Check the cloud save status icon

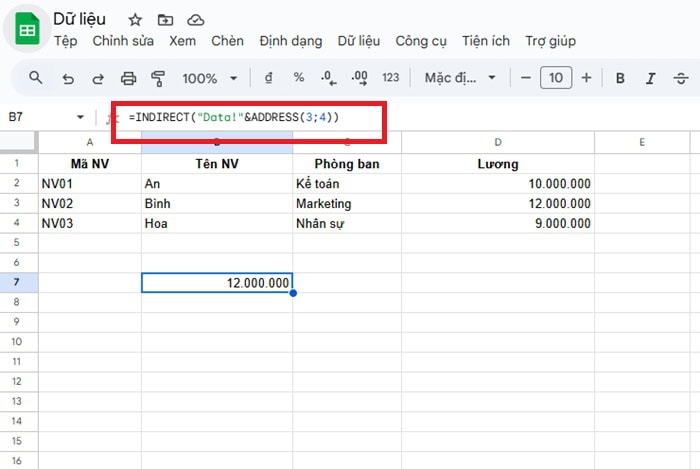(x=196, y=20)
